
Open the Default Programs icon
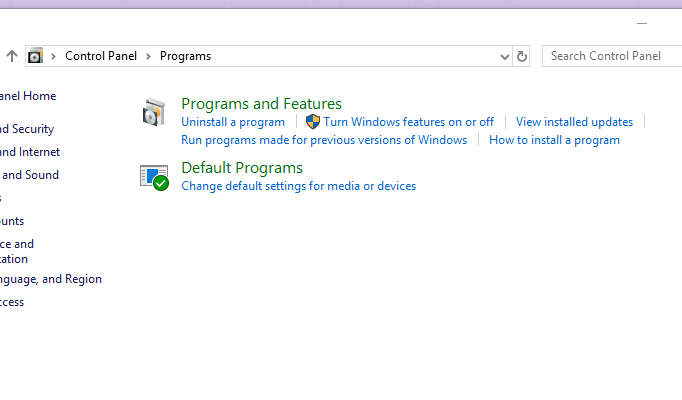[154, 177]
